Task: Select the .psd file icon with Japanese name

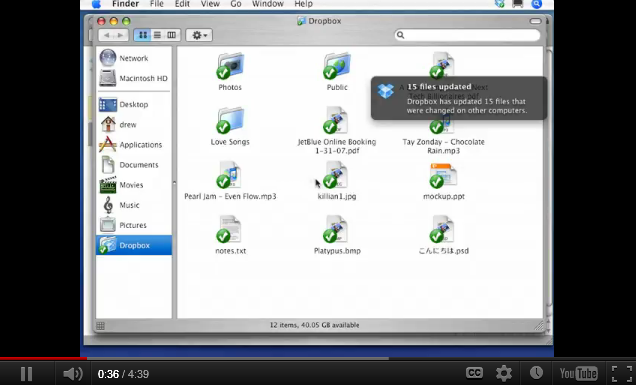Action: click(443, 229)
